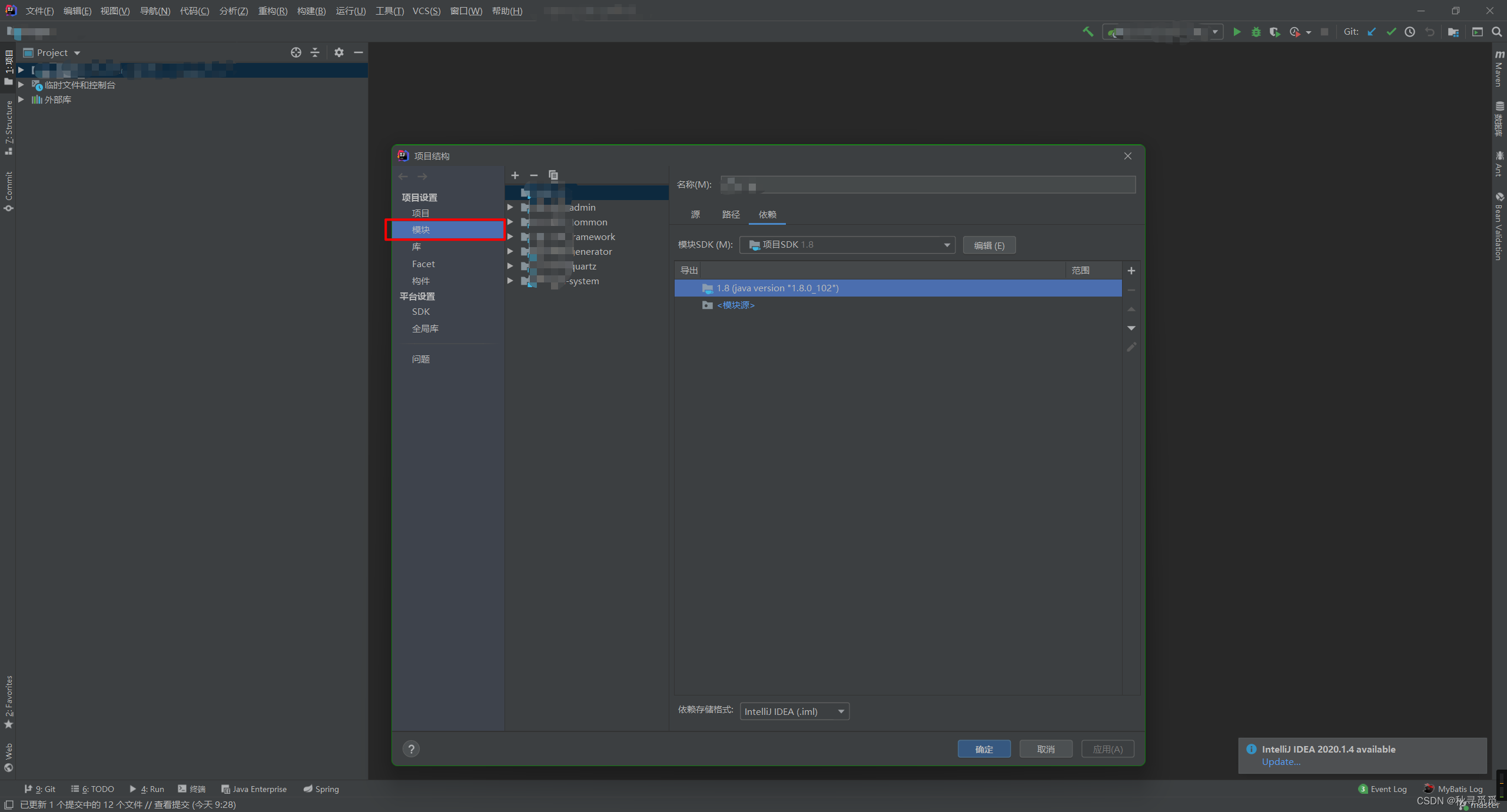Click the copy module icon
The height and width of the screenshot is (812, 1507).
coord(553,175)
